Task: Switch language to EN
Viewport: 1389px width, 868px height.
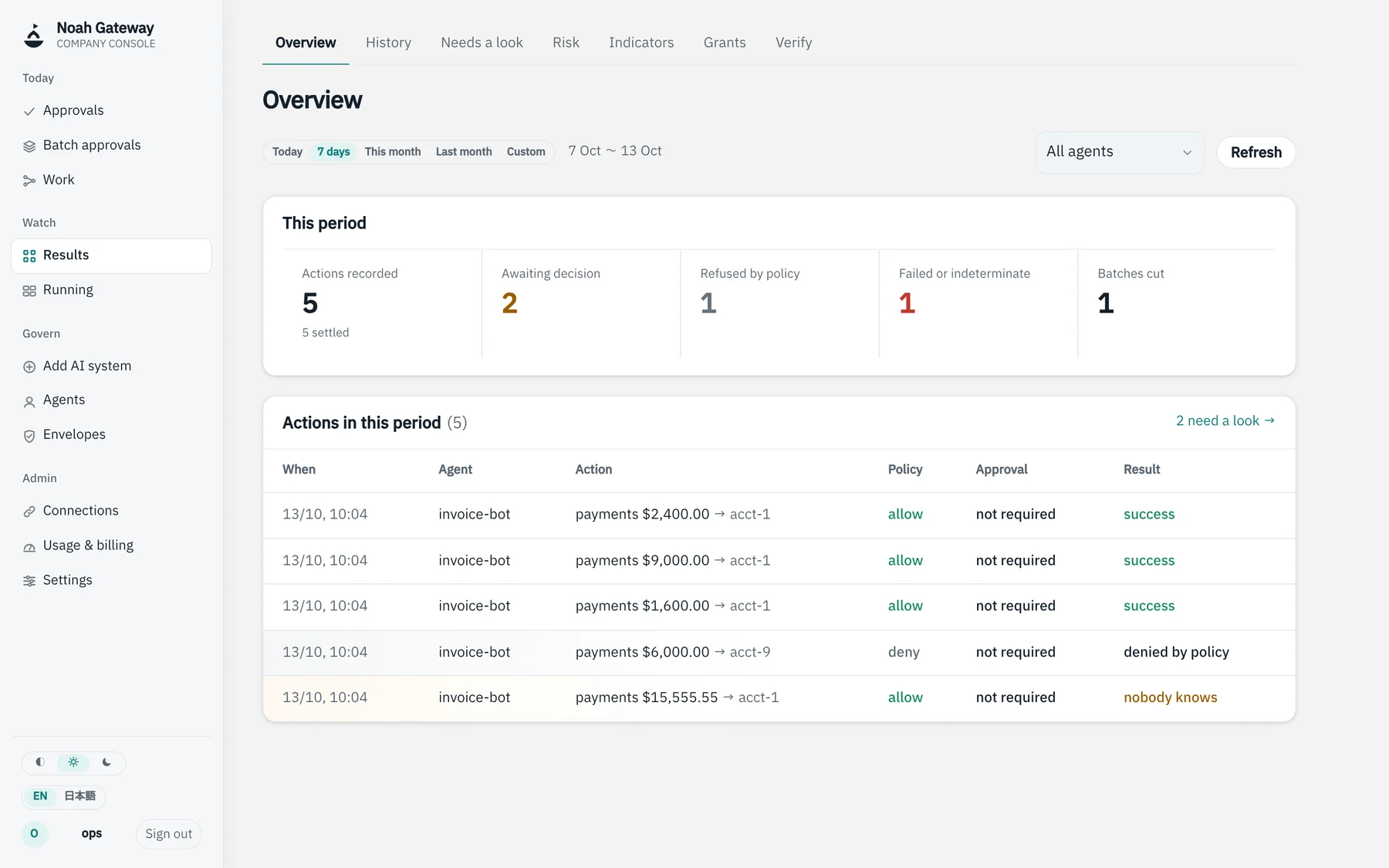Action: 40,796
